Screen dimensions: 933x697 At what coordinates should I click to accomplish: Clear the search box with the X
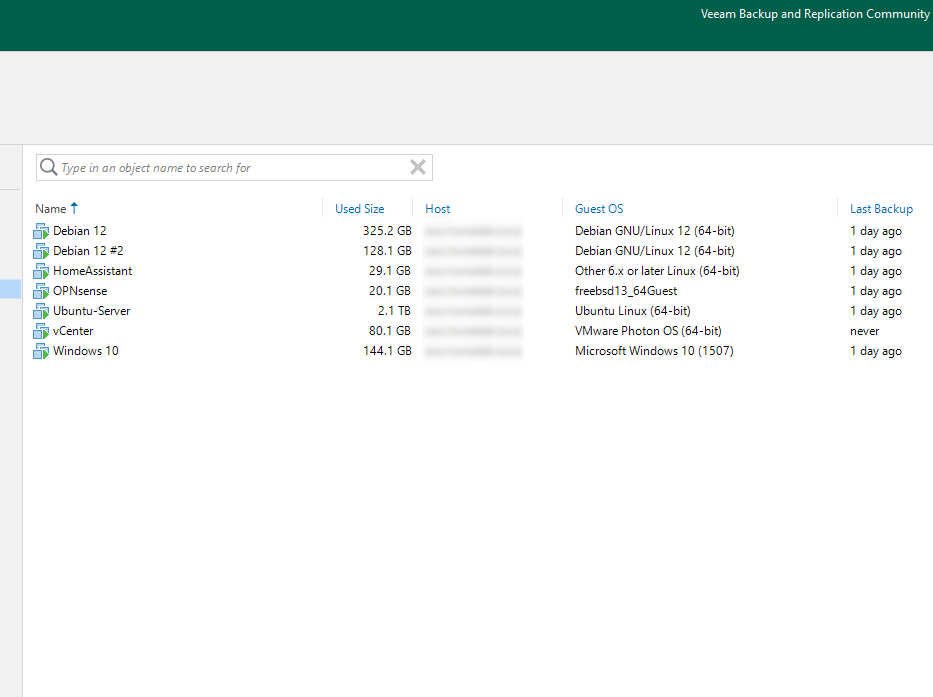[418, 167]
